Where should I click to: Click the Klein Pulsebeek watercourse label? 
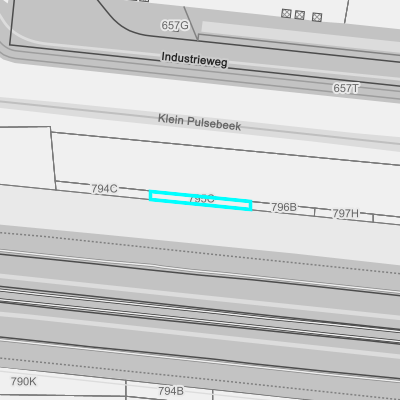[x=199, y=122]
